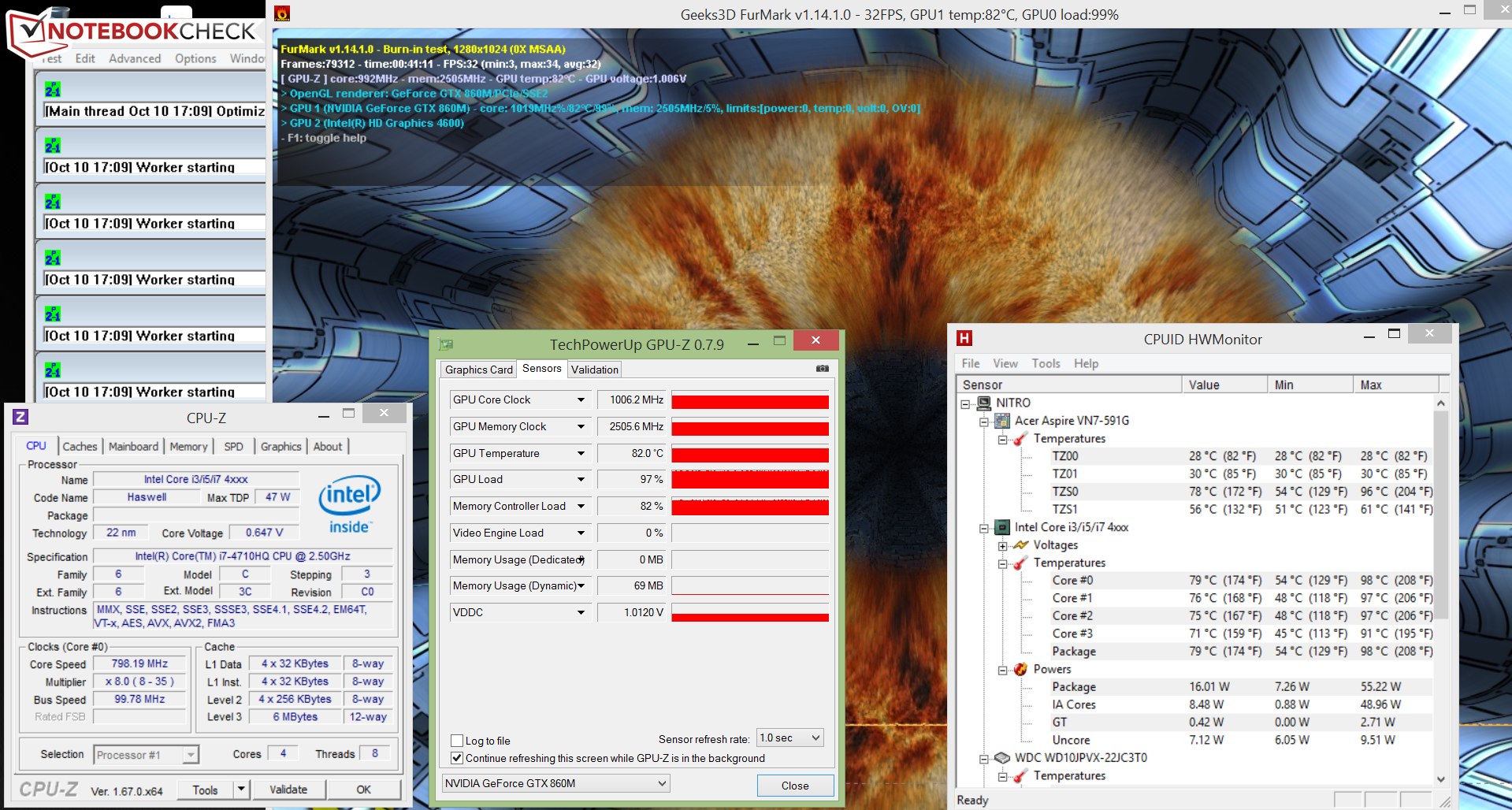Click the thermometer icon under Intel Core i3/i5/i7
The image size is (1512, 810).
click(1021, 563)
